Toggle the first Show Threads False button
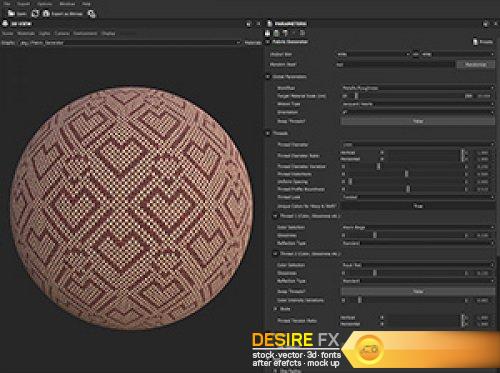500x373 pixels. coord(418,121)
